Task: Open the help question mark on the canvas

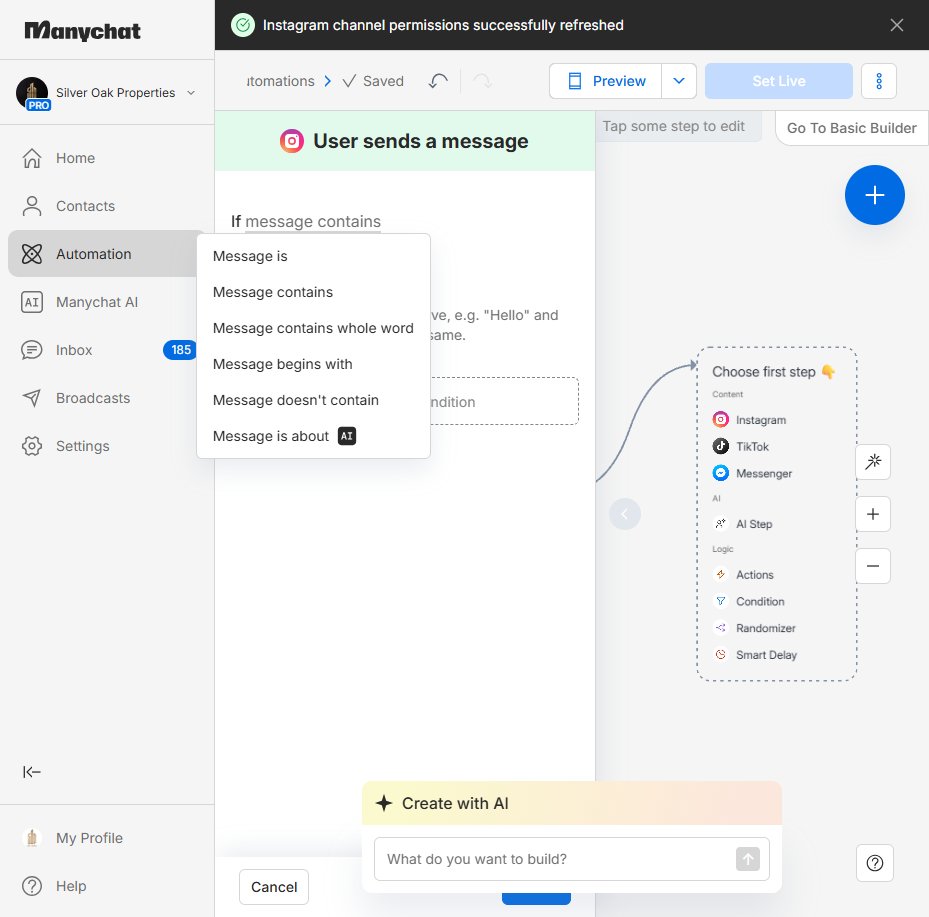Action: point(874,863)
